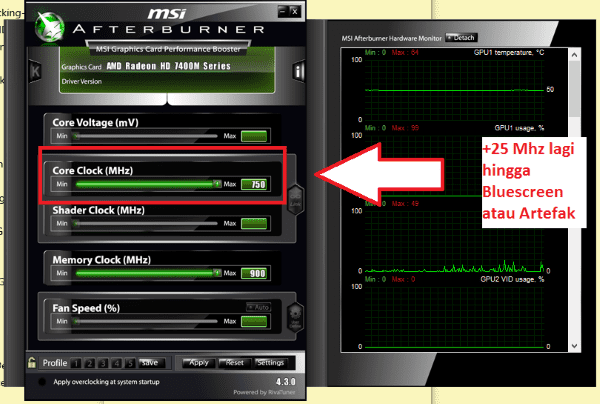Screen dimensions: 600x404
Task: Click the GPU2 VID usage graph
Action: pyautogui.click(x=454, y=317)
